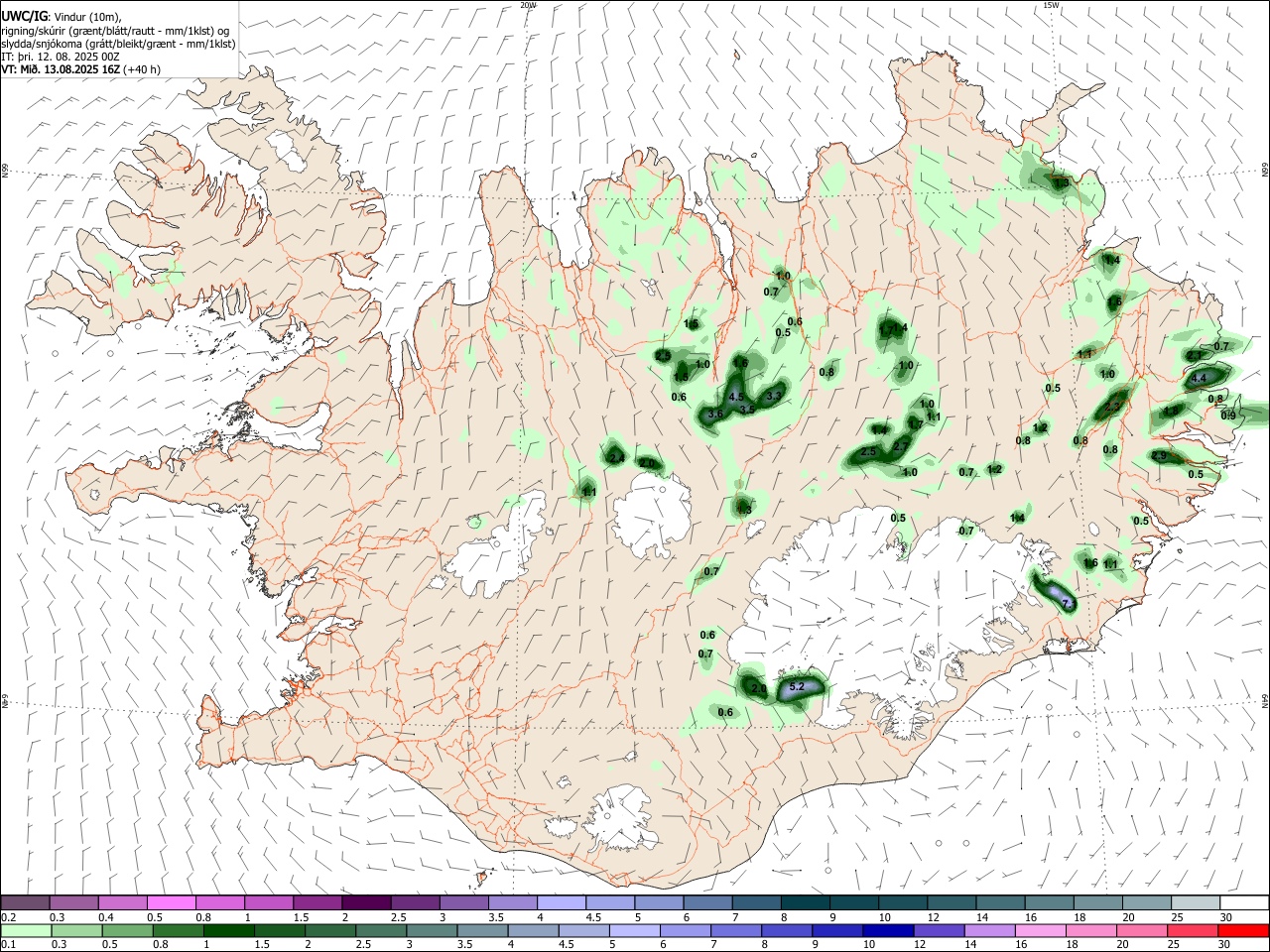Click the 4.5 precipitation value label
Viewport: 1270px width, 952px height.
tap(736, 397)
